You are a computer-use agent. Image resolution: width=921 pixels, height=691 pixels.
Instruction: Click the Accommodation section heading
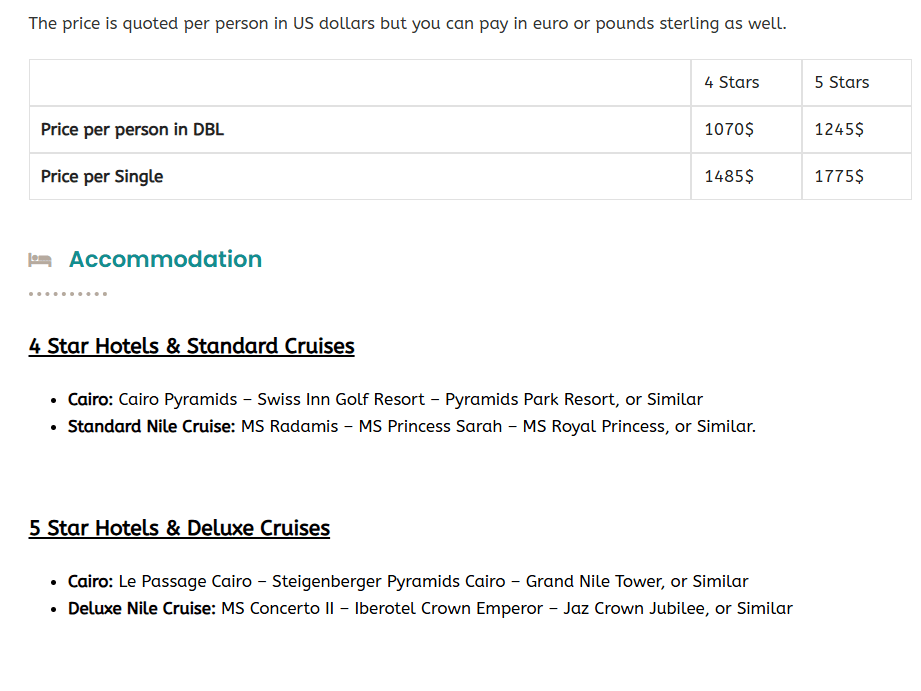(165, 259)
